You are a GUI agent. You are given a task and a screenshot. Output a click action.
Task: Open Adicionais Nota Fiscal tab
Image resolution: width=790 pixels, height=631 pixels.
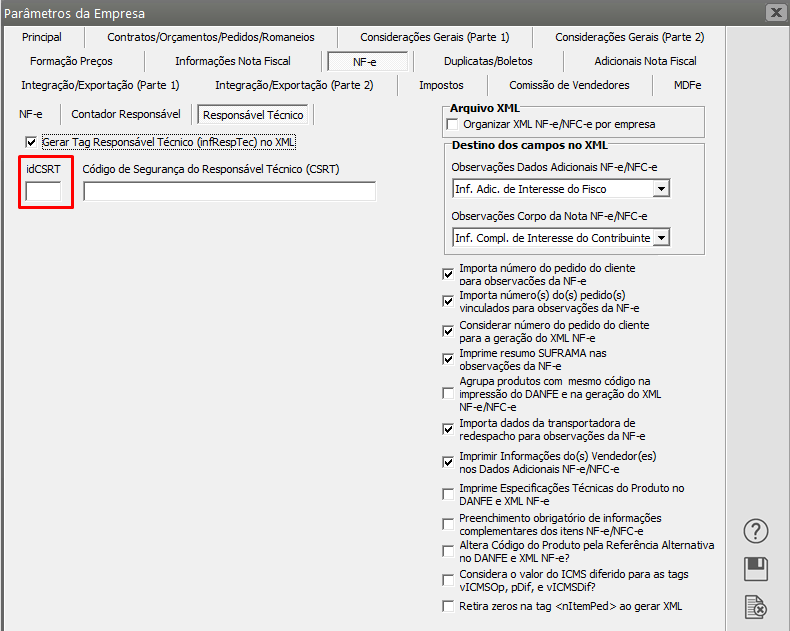click(645, 61)
